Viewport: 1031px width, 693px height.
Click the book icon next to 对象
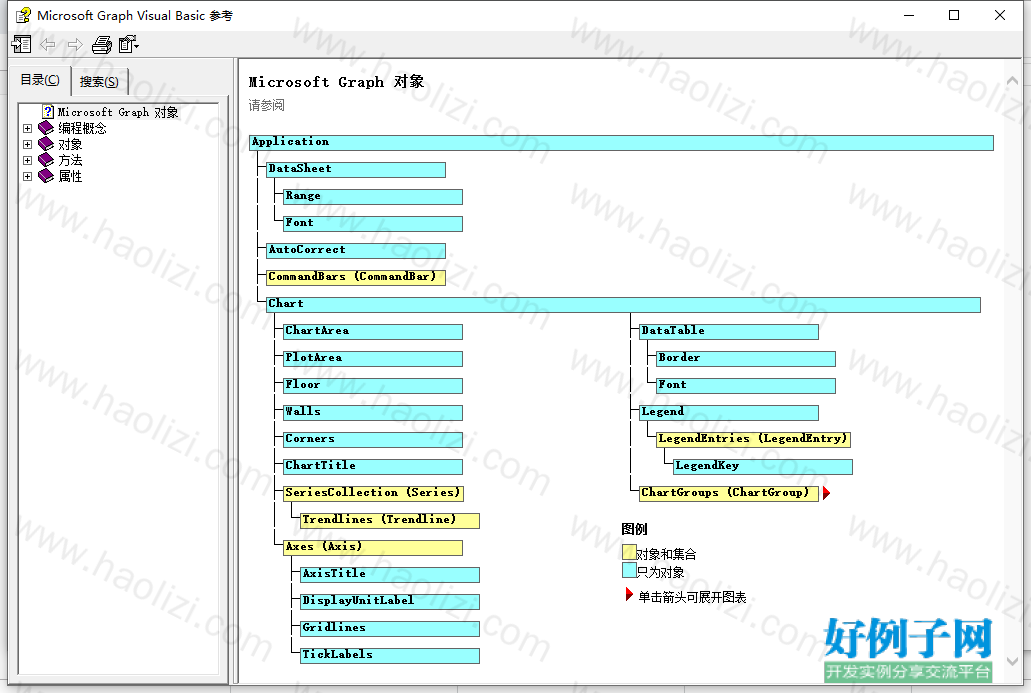pos(45,144)
